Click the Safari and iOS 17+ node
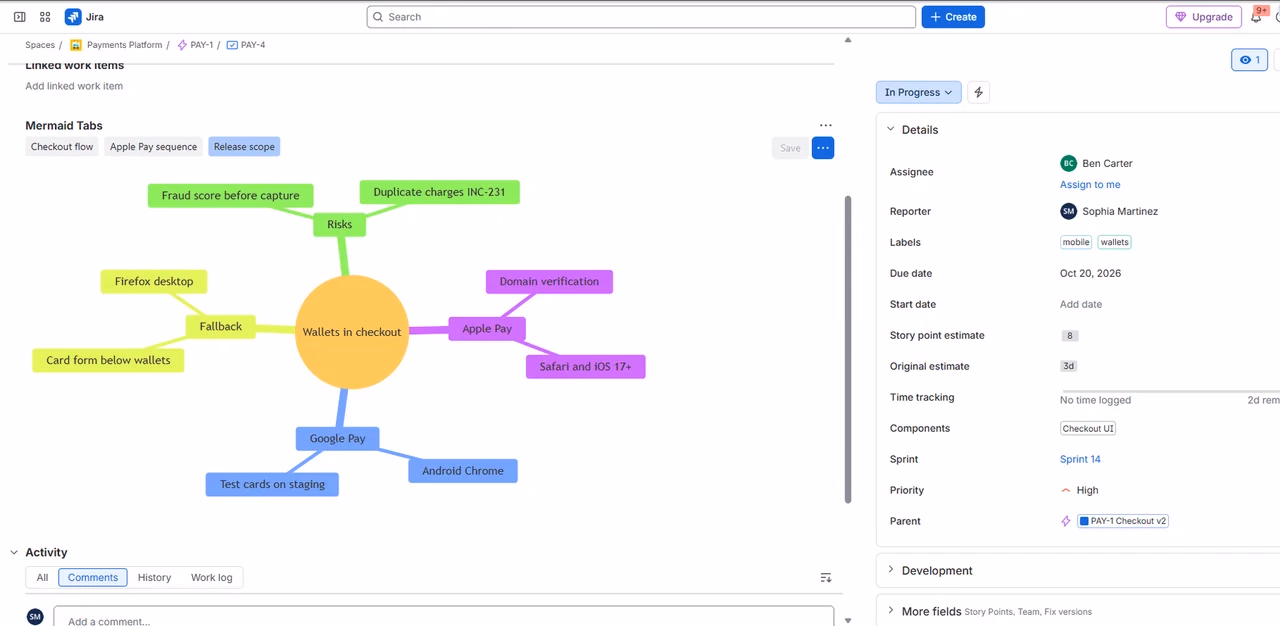 tap(586, 366)
